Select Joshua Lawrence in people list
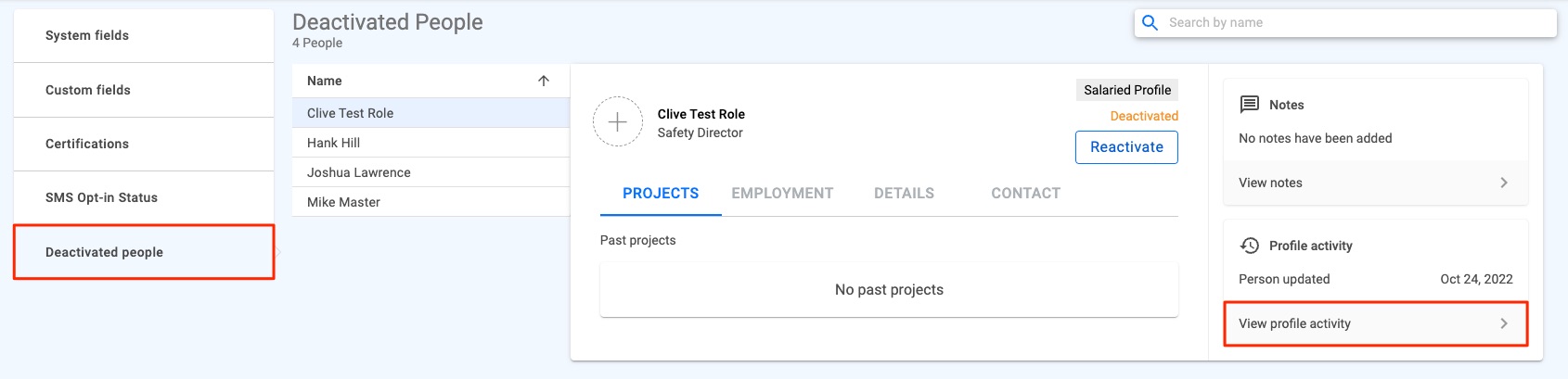Viewport: 1568px width, 379px height. [431, 172]
